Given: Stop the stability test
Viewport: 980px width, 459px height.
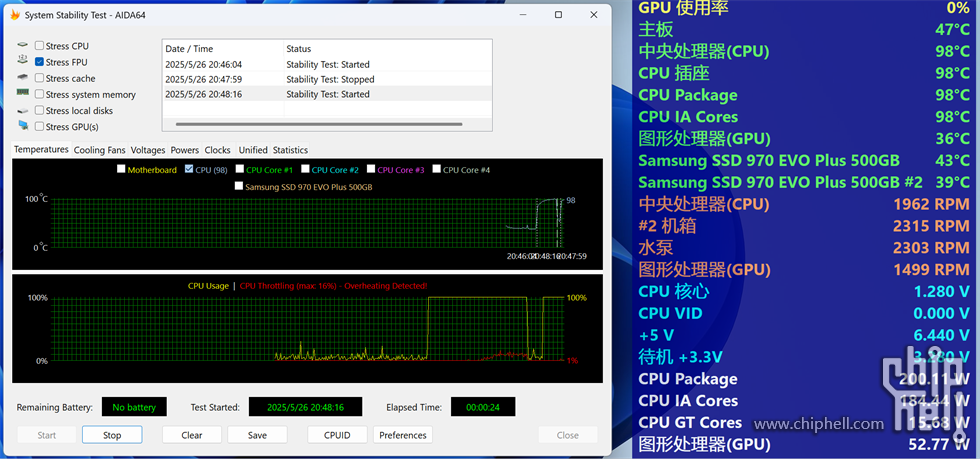Looking at the screenshot, I should tap(112, 435).
